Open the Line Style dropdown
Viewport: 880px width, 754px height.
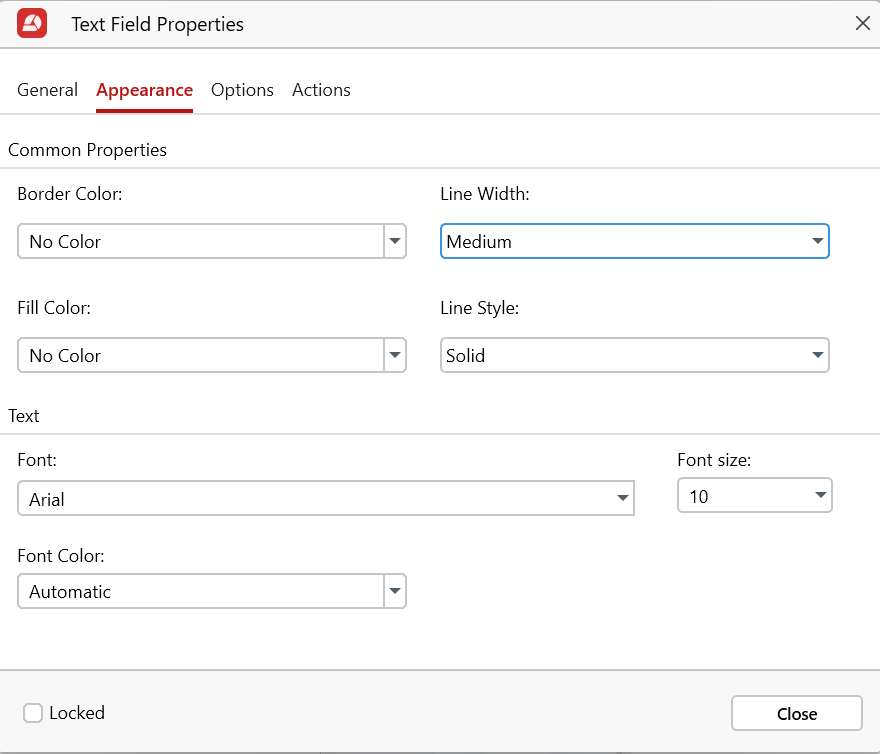634,356
